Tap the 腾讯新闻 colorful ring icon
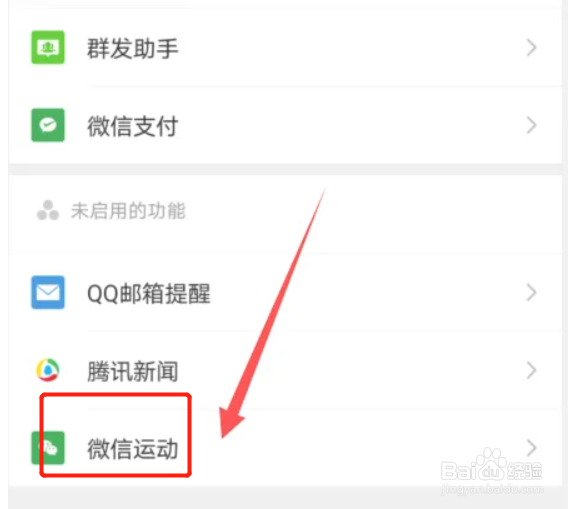Image resolution: width=576 pixels, height=509 pixels. coord(48,370)
